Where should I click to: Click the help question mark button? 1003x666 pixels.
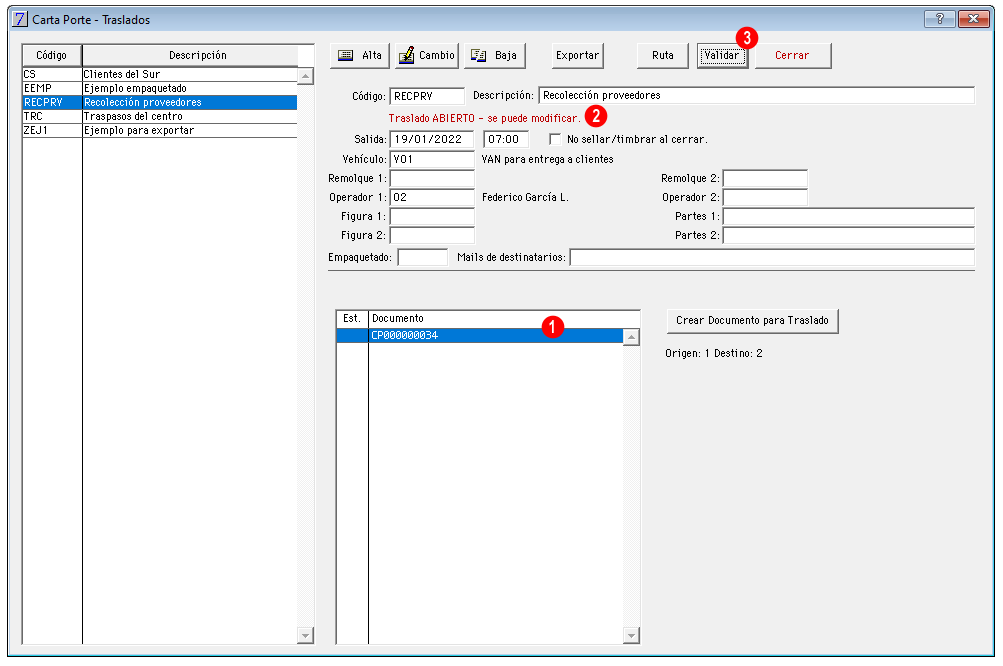(x=940, y=19)
